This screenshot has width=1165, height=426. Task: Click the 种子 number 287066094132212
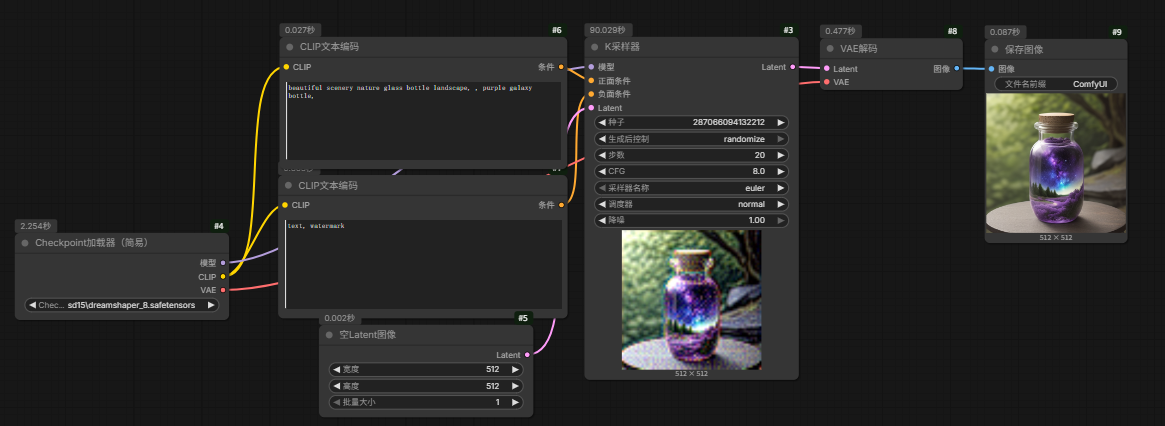click(x=728, y=123)
